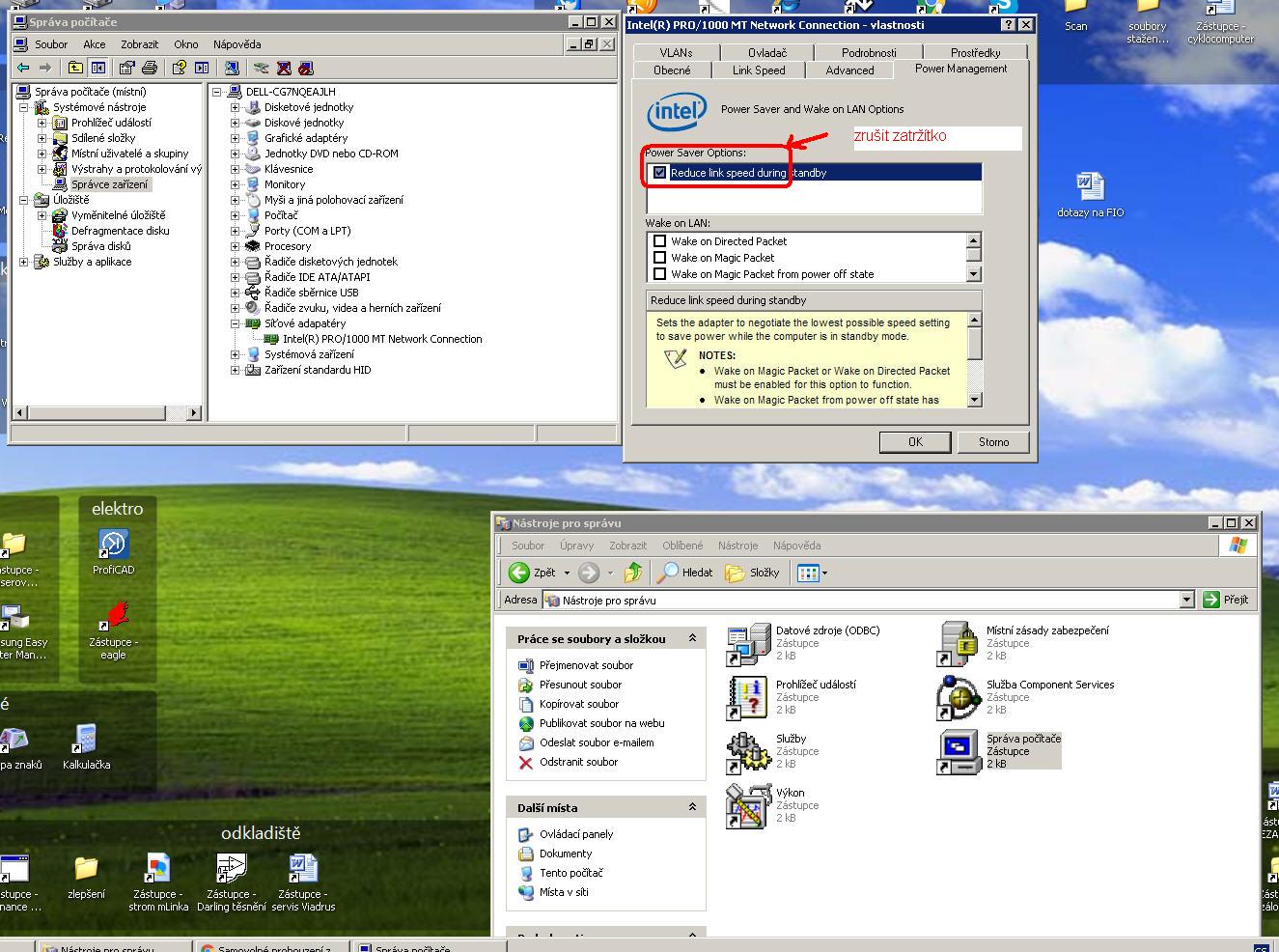Open the ProfiCAD desktop shortcut

pos(114,545)
